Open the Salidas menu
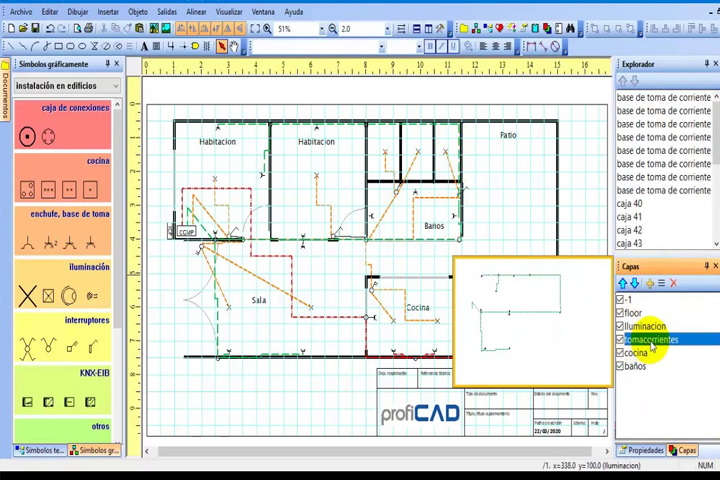 click(167, 12)
